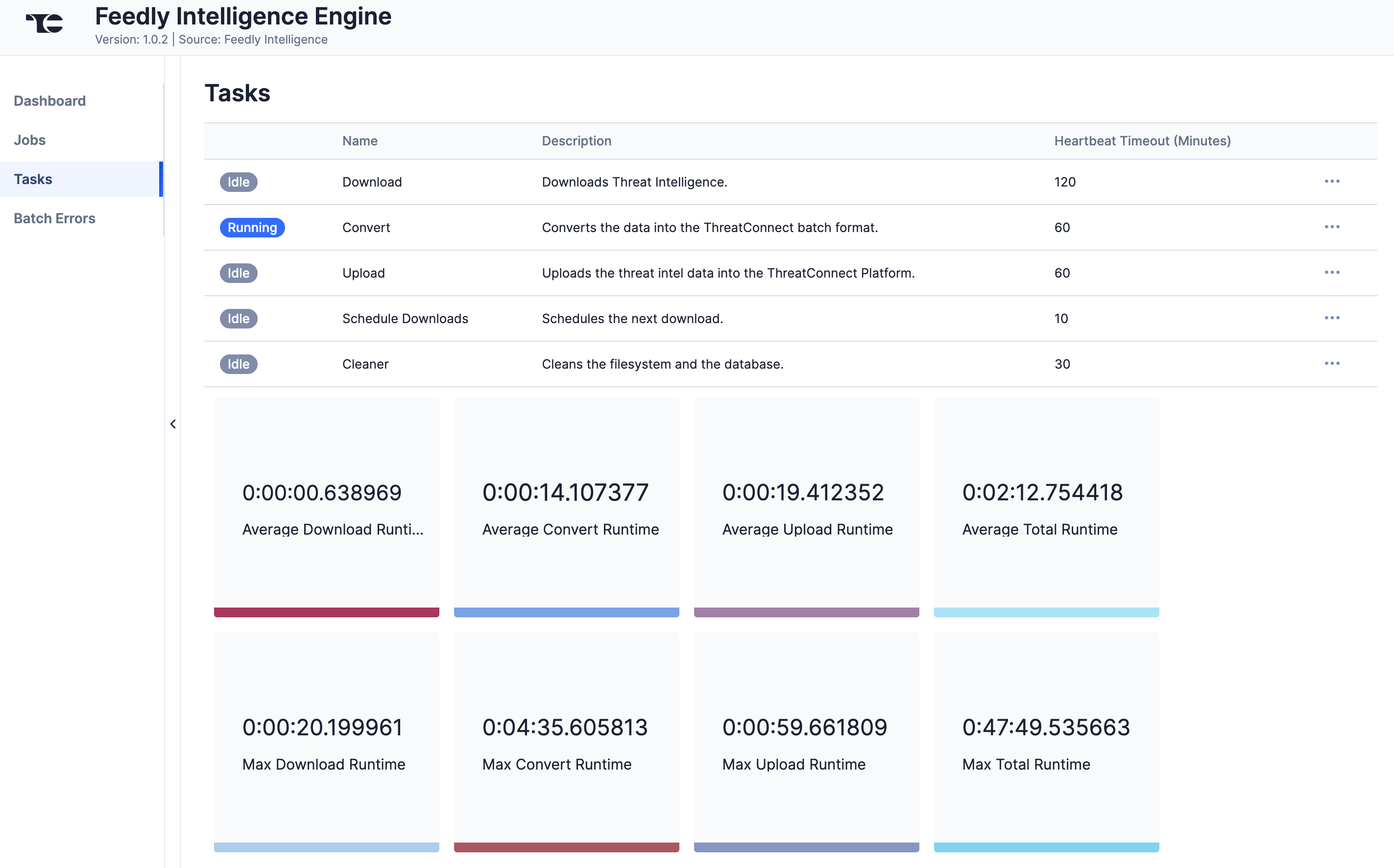Screen dimensions: 1394x868
Task: Open the Name column header options
Action: [x=360, y=141]
